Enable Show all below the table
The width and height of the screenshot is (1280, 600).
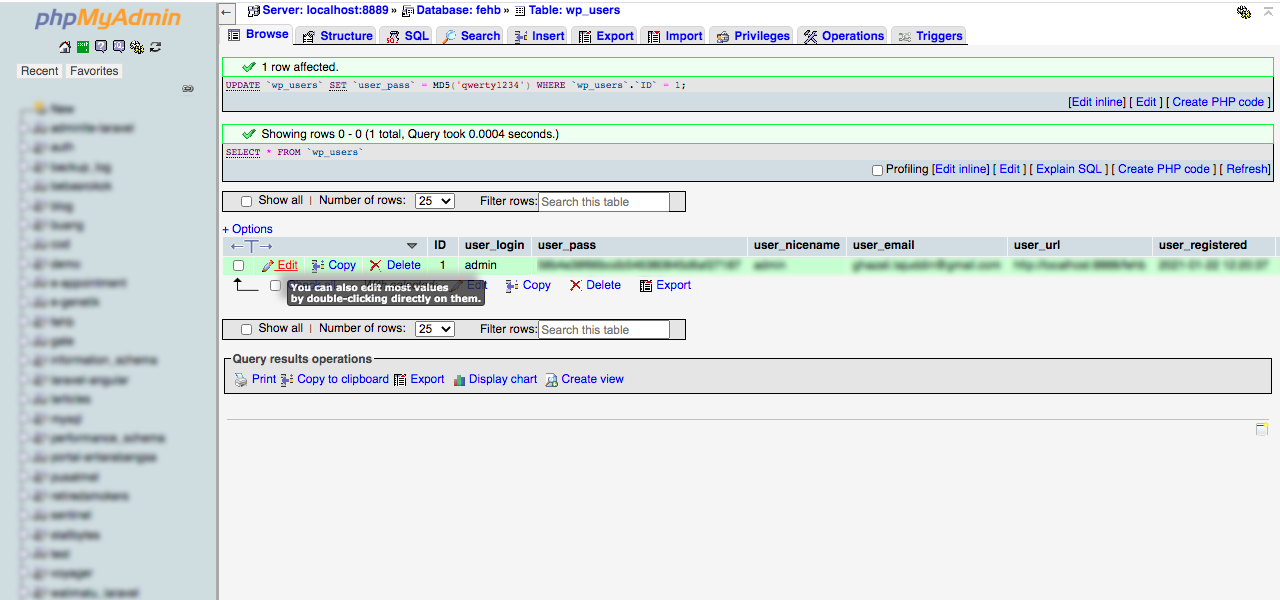click(247, 329)
